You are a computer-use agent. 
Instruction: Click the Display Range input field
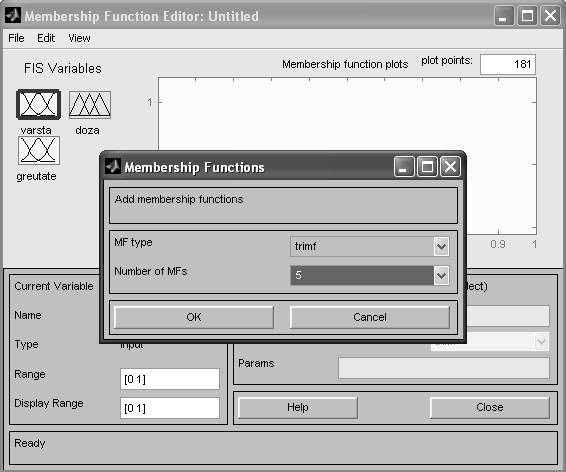pyautogui.click(x=170, y=408)
